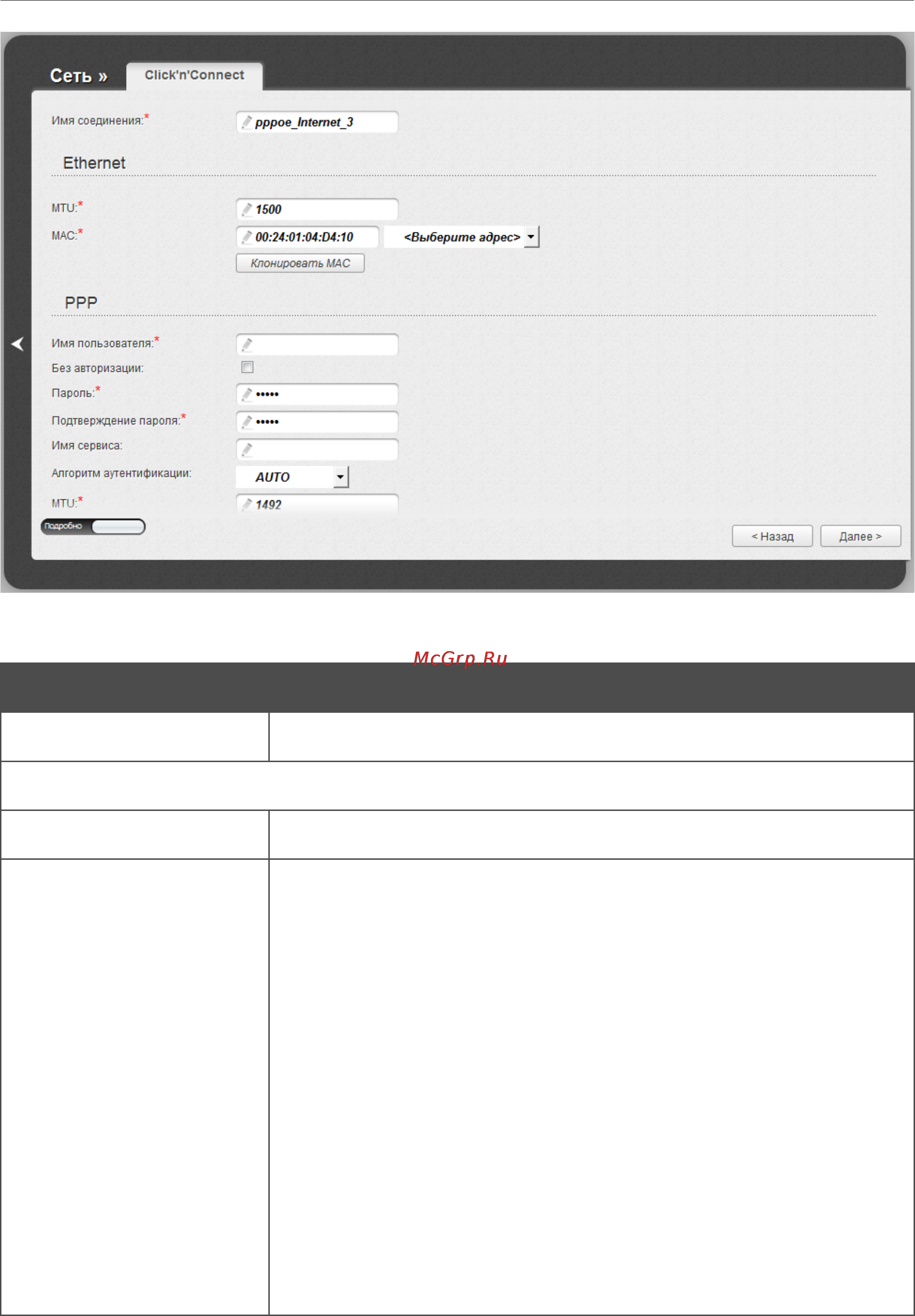This screenshot has height=1316, width=915.
Task: Click the pencil icon in Имя сервиса field
Action: pyautogui.click(x=247, y=450)
